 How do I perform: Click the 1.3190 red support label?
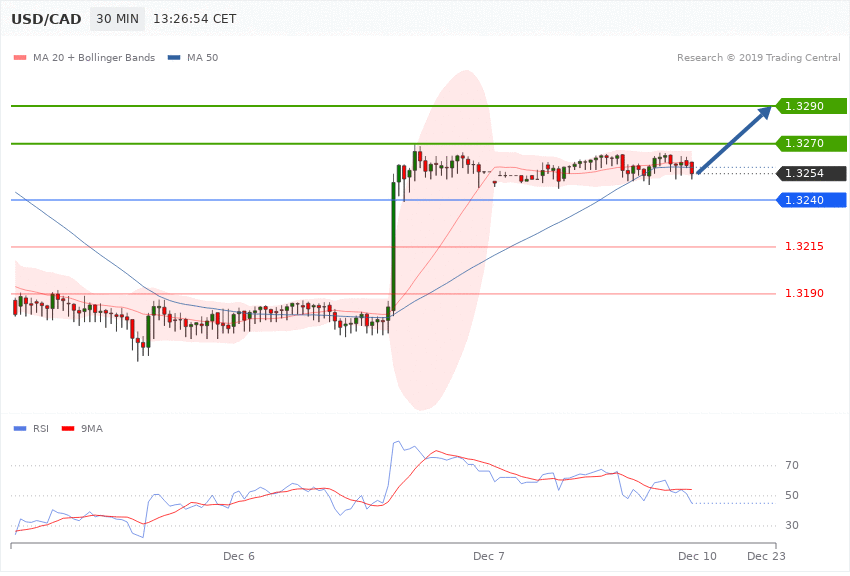tap(804, 293)
